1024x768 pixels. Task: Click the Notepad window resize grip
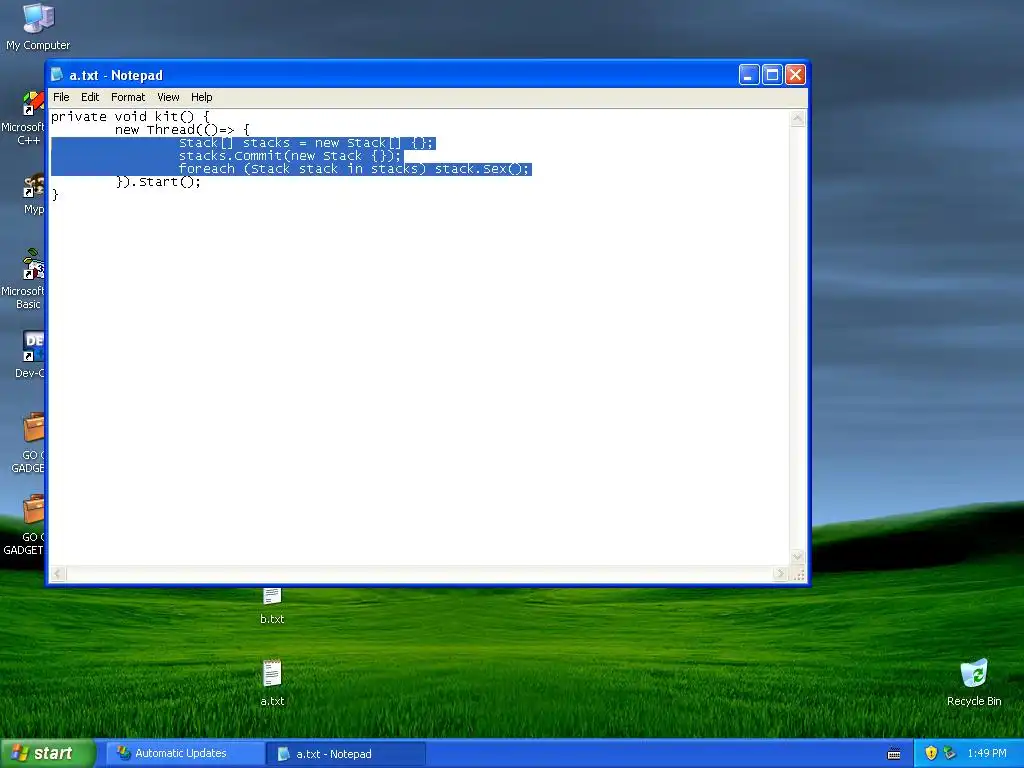pyautogui.click(x=798, y=574)
